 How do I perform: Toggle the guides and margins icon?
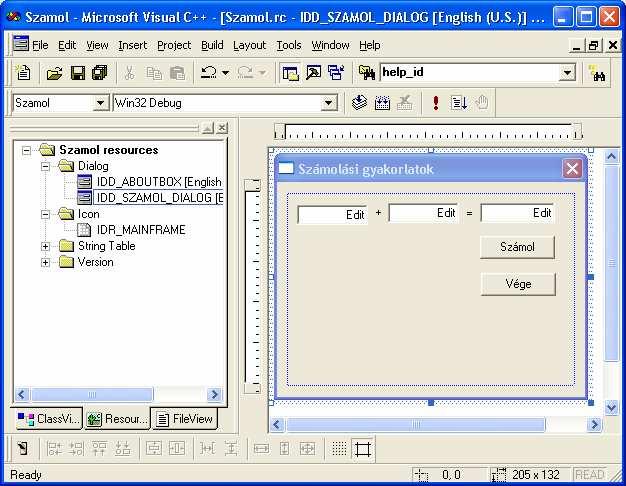(x=363, y=449)
